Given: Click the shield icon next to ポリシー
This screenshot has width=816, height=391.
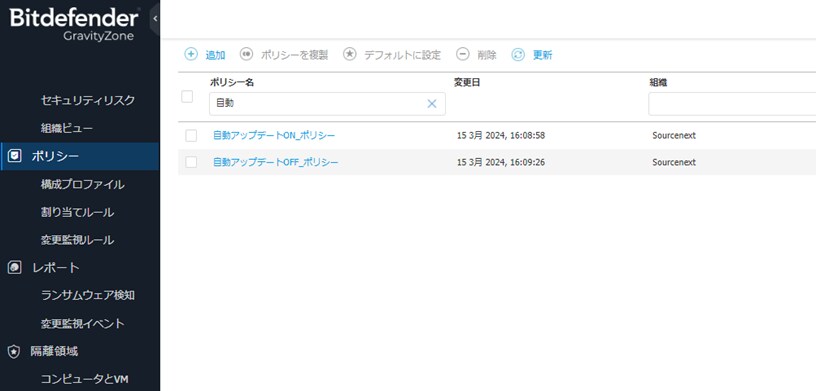Looking at the screenshot, I should click(15, 156).
